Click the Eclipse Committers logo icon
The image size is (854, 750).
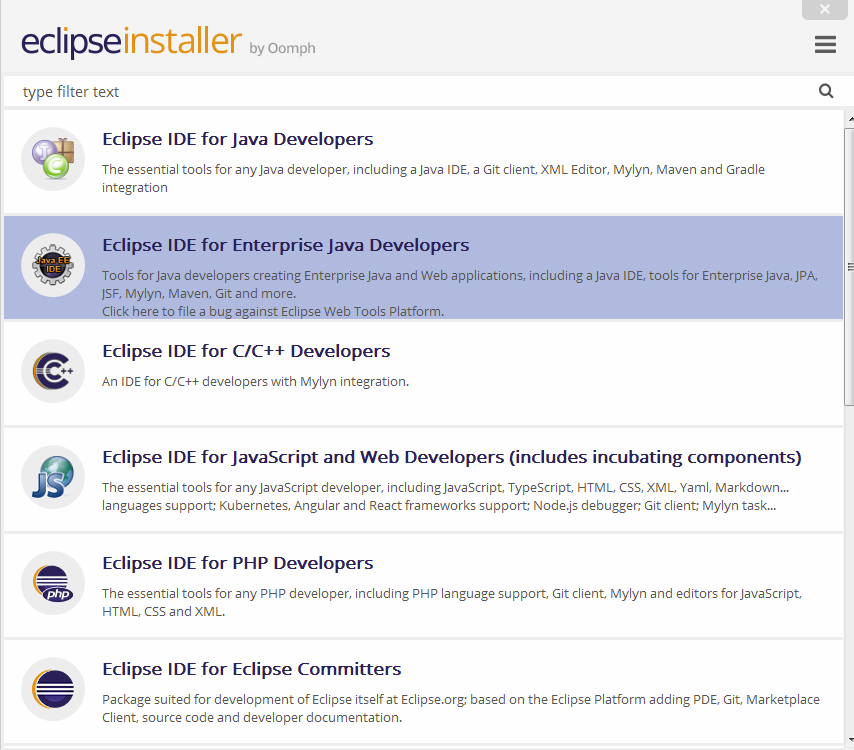click(53, 689)
